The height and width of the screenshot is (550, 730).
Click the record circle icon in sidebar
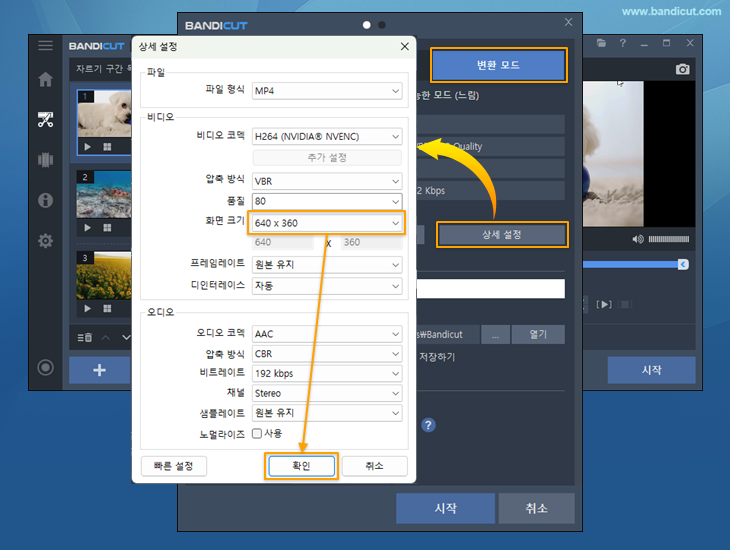click(45, 367)
